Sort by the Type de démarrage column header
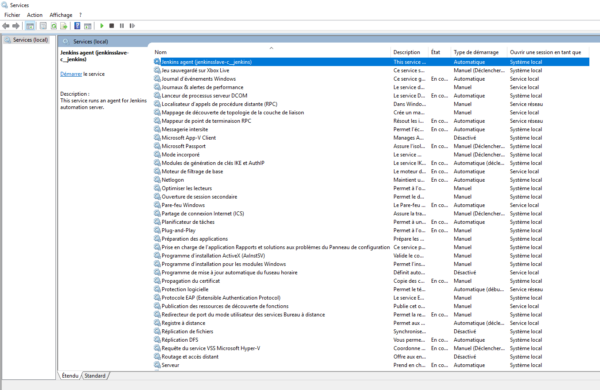Image resolution: width=600 pixels, height=390 pixels. point(476,52)
